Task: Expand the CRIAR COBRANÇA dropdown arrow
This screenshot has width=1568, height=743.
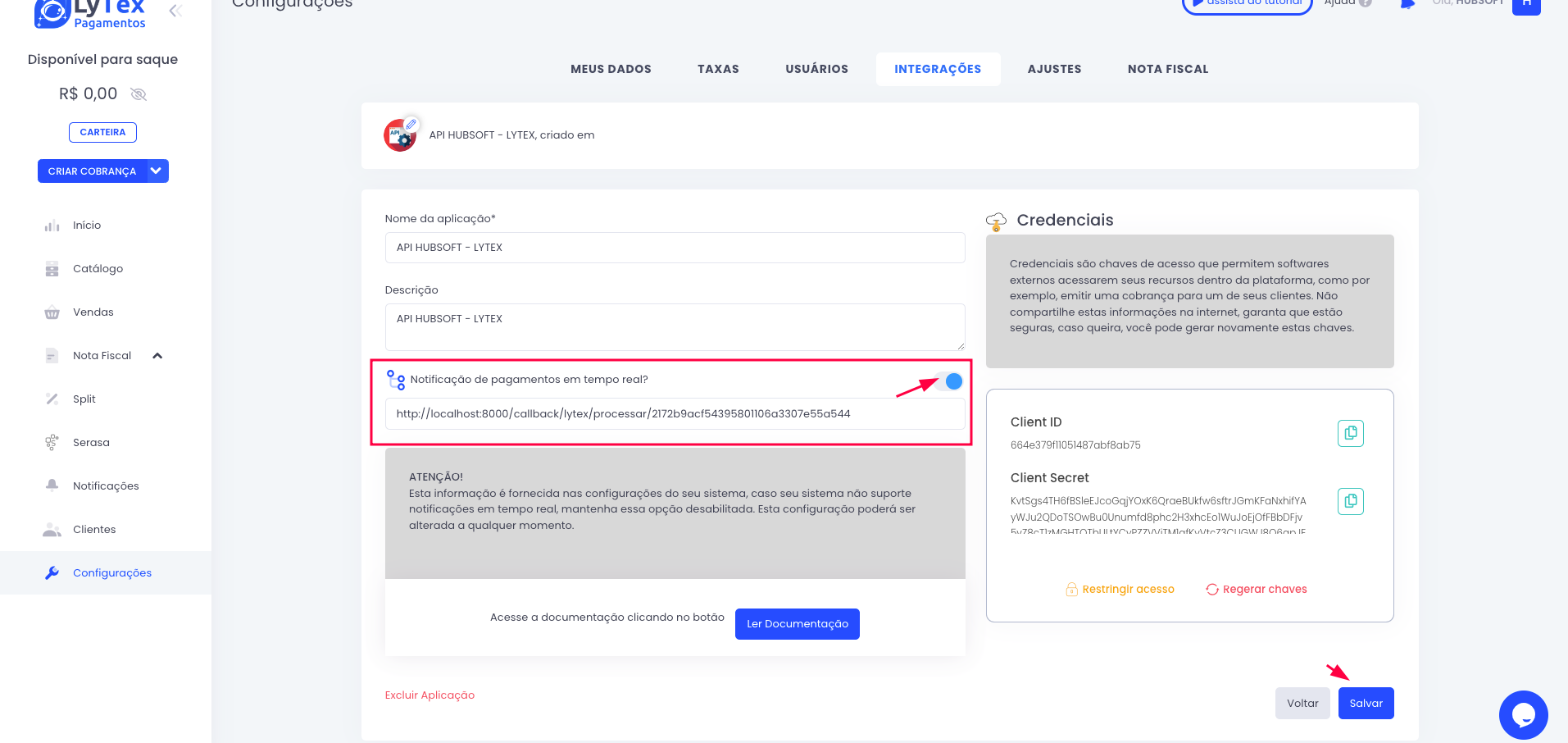Action: pos(157,171)
